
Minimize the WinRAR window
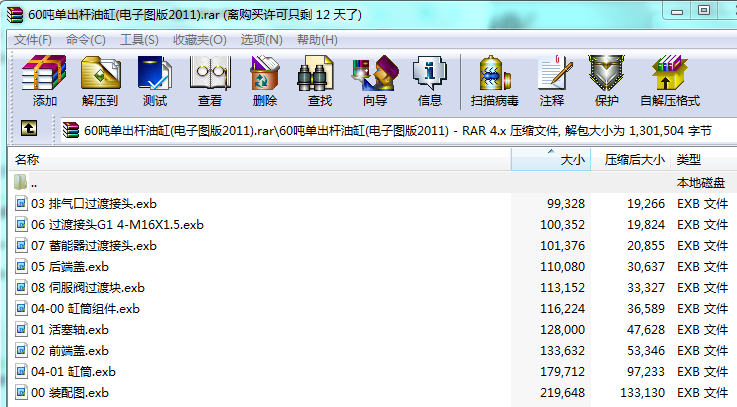[x=677, y=11]
